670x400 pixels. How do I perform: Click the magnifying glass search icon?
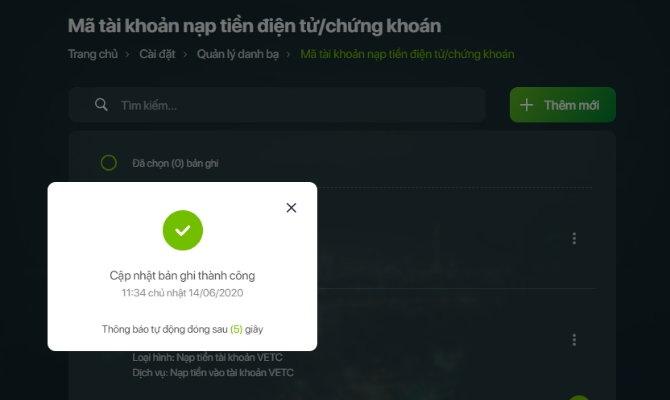point(101,105)
